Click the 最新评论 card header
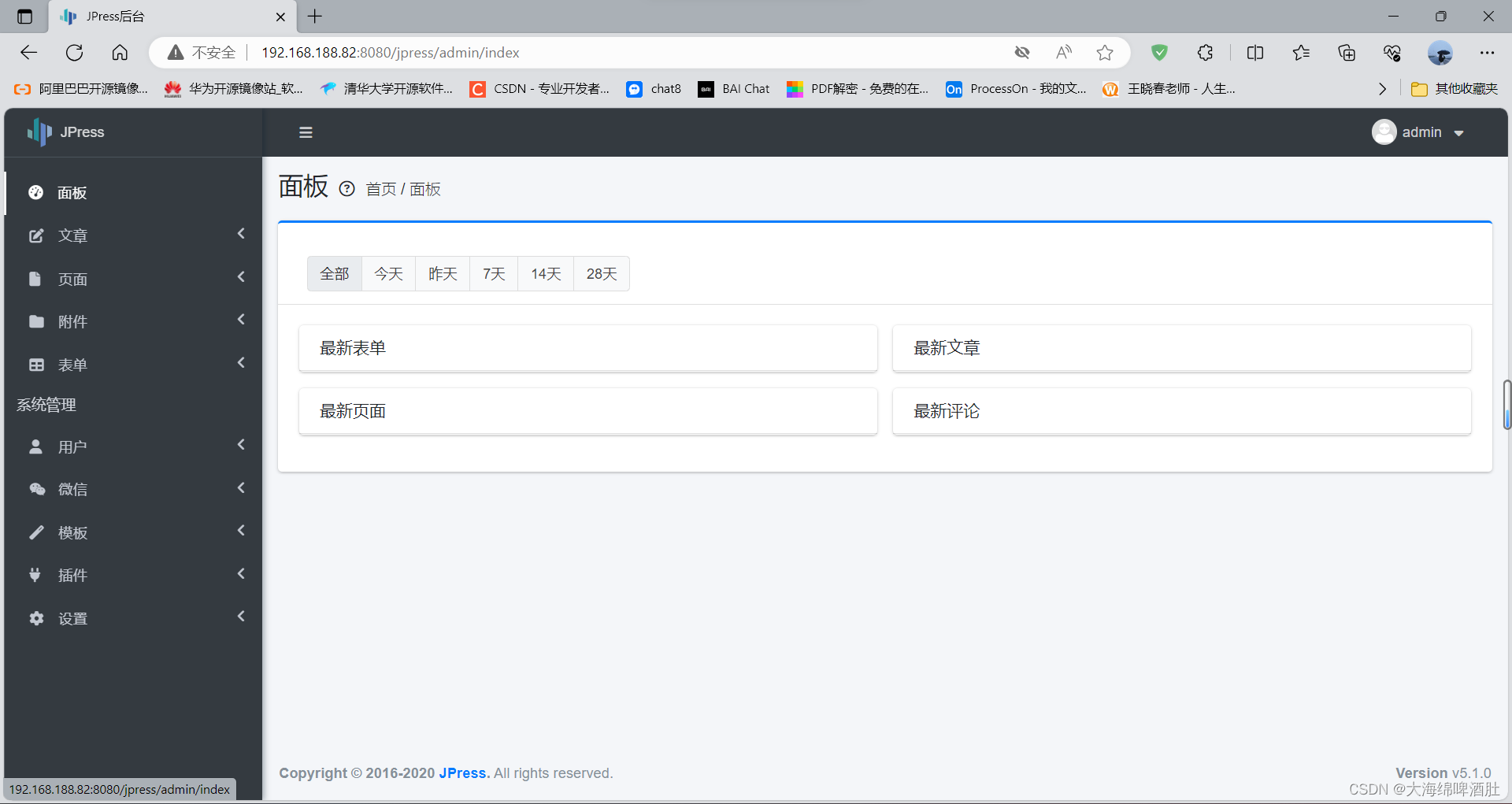The image size is (1512, 804). [x=1181, y=411]
